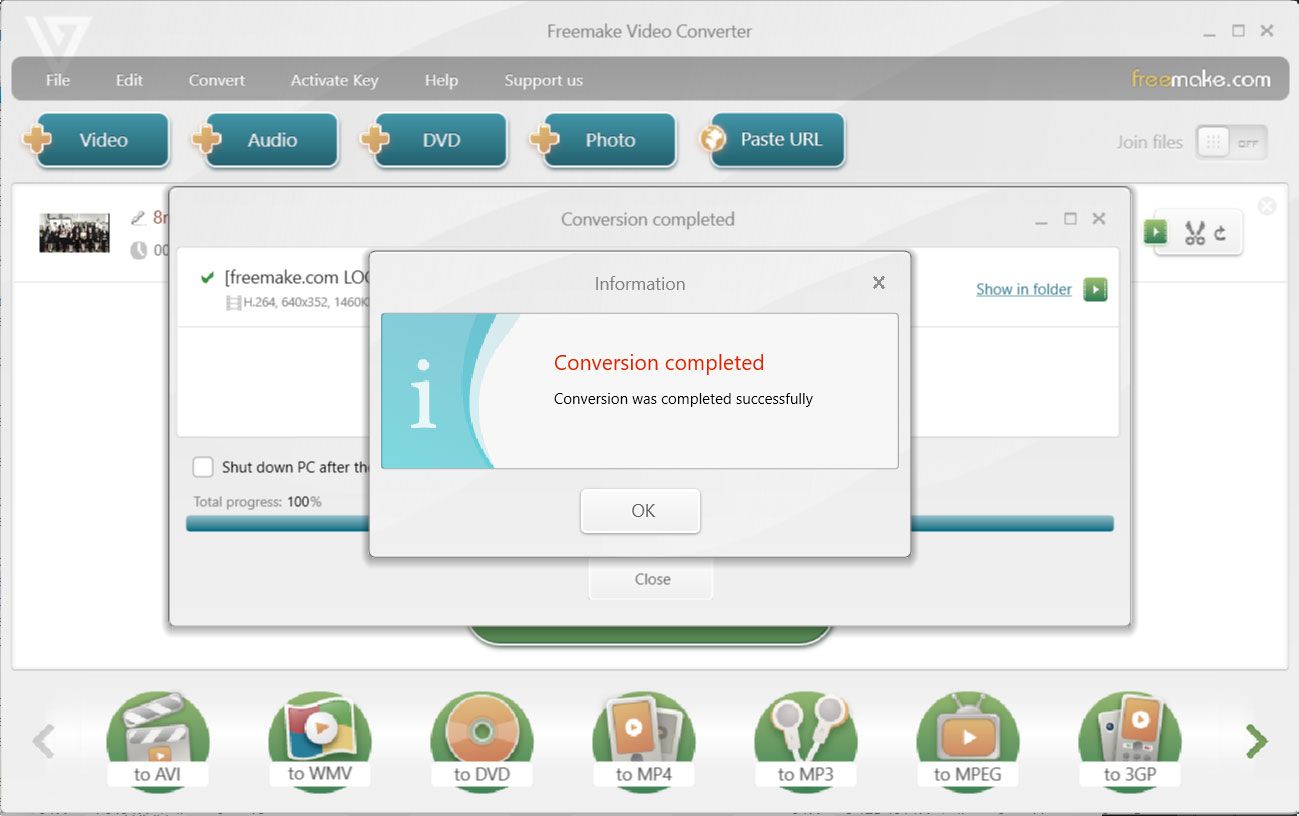Click the Paste URL globe button
This screenshot has width=1299, height=816.
click(773, 140)
